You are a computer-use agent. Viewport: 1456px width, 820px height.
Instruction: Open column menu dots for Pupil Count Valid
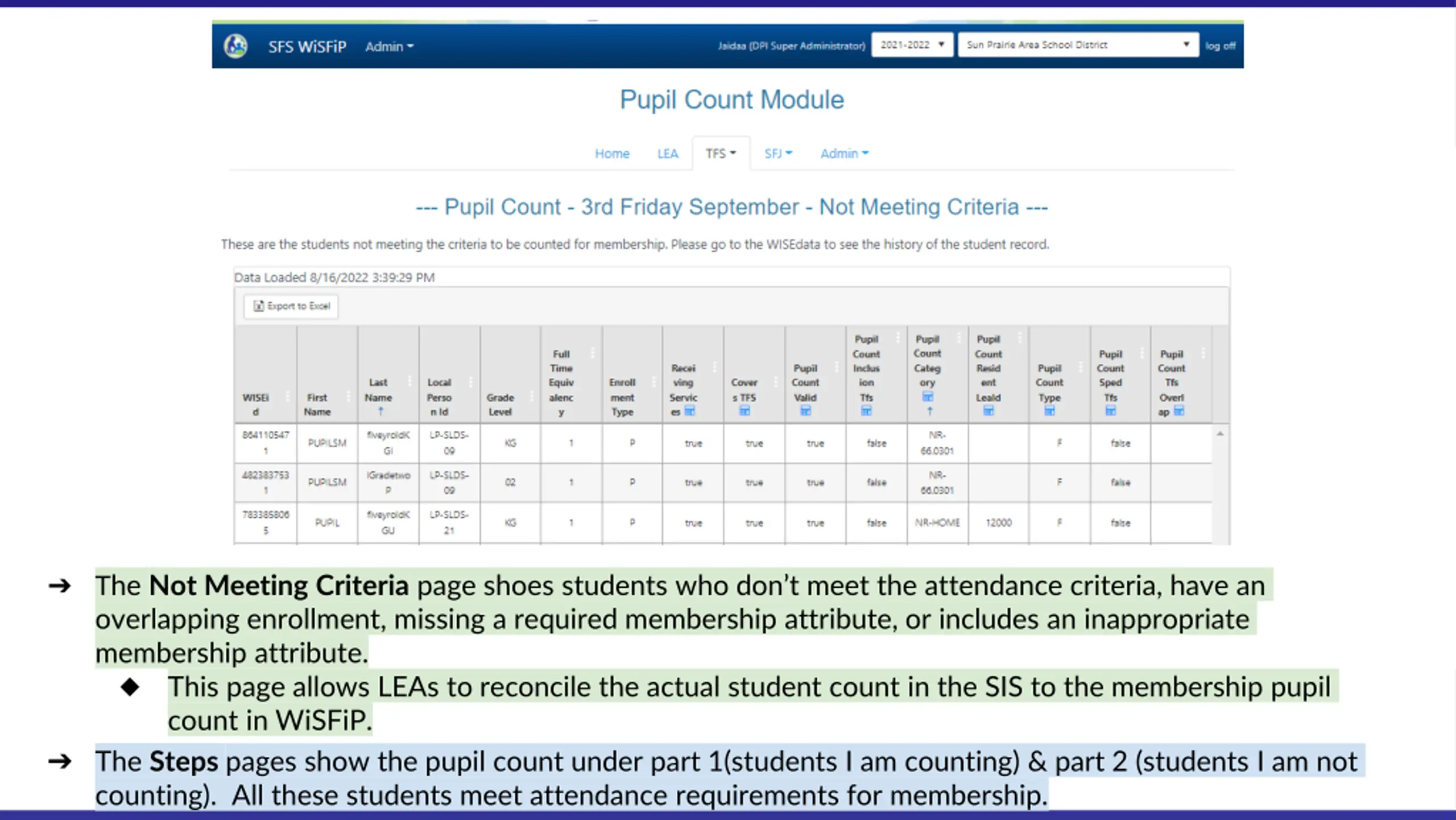coord(836,367)
